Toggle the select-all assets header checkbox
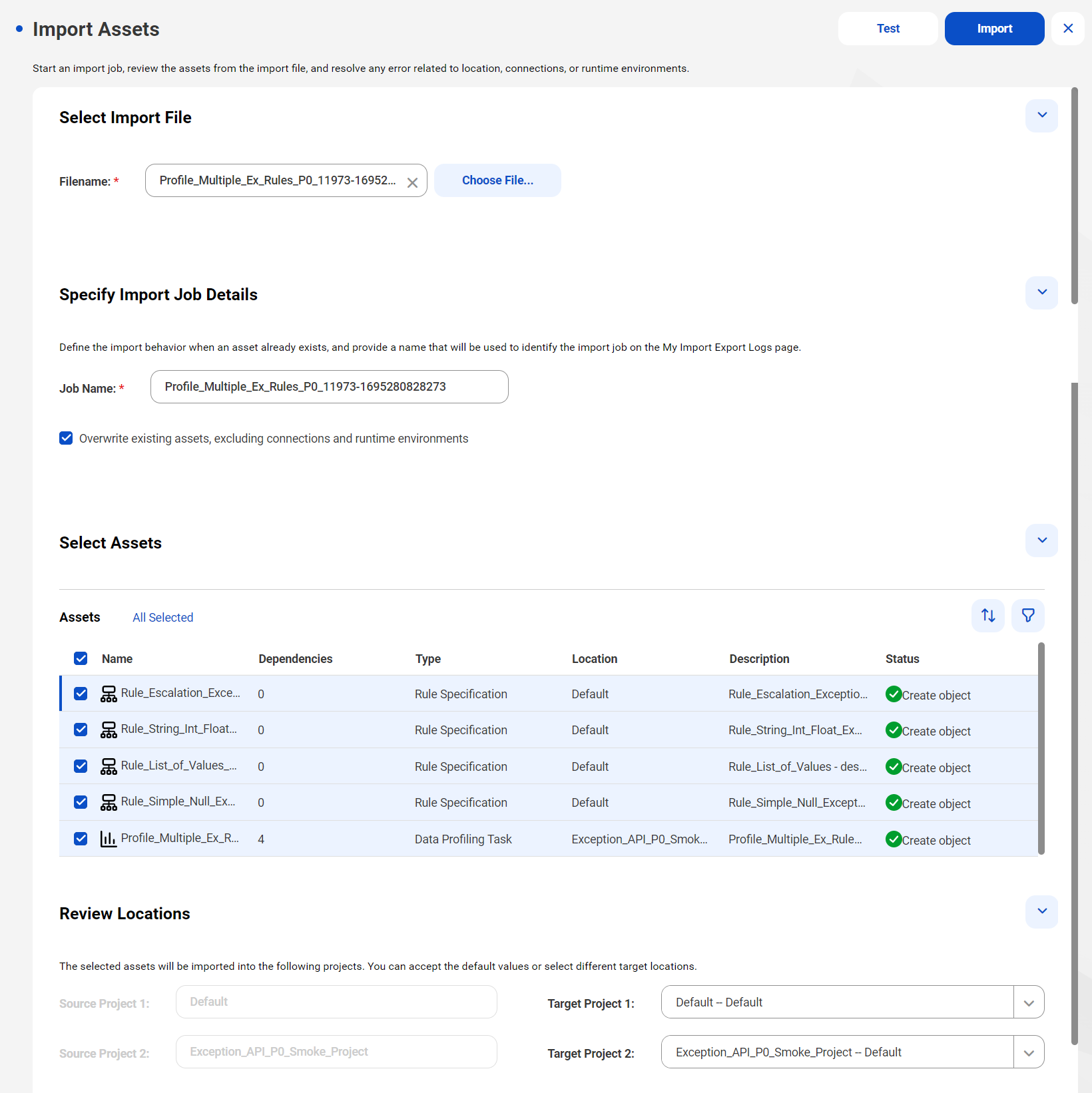This screenshot has width=1092, height=1093. (x=81, y=658)
